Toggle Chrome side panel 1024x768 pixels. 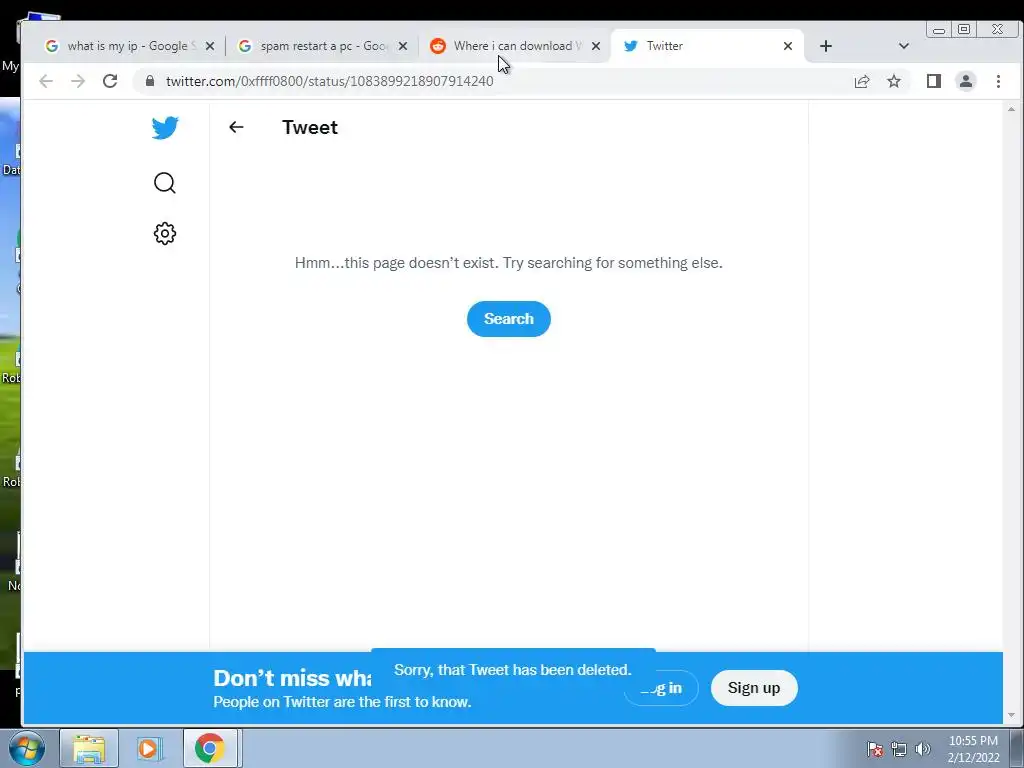click(933, 81)
